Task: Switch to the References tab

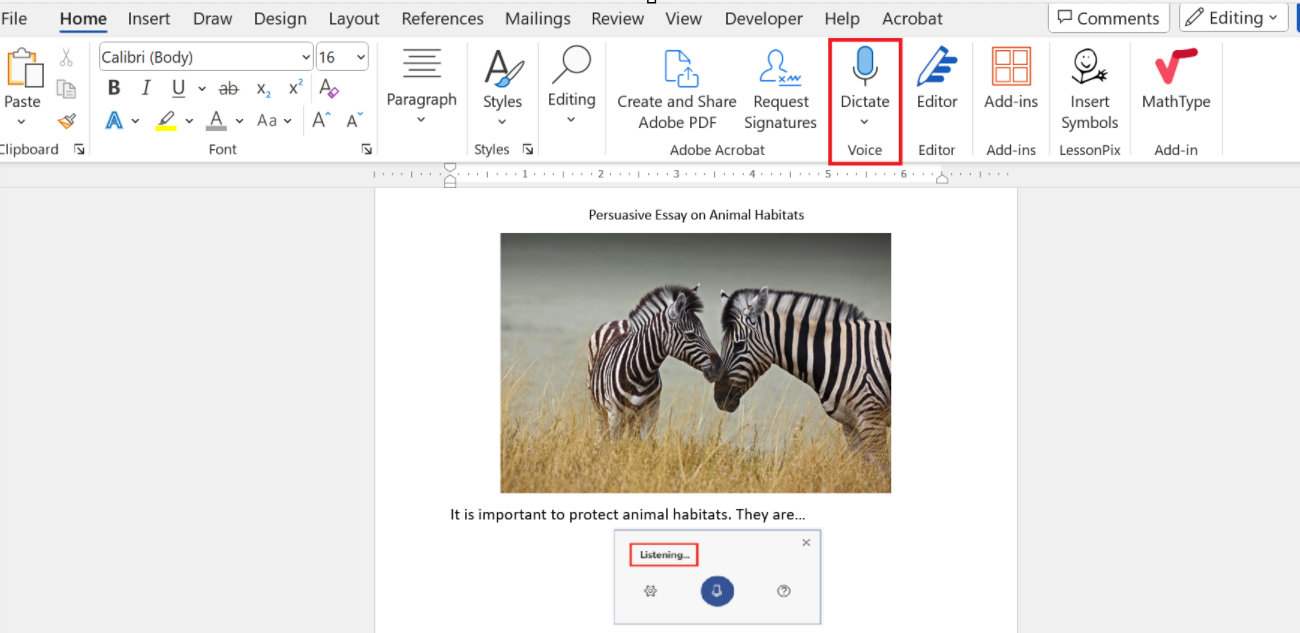Action: coord(442,18)
